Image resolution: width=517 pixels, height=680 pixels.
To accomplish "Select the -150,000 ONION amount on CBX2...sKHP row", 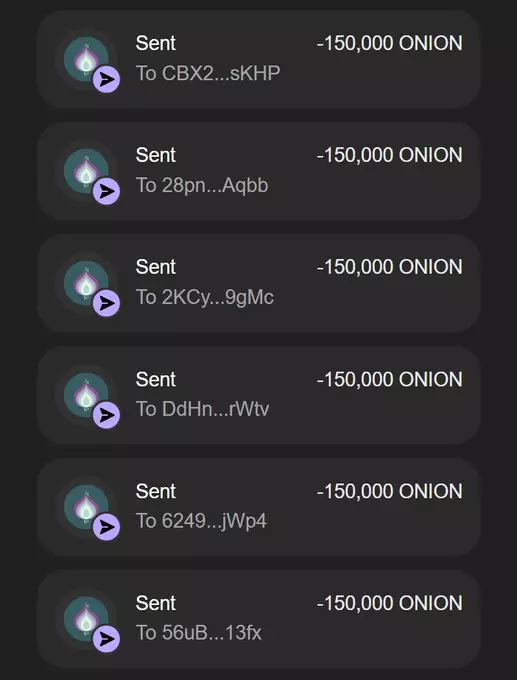I will click(389, 43).
